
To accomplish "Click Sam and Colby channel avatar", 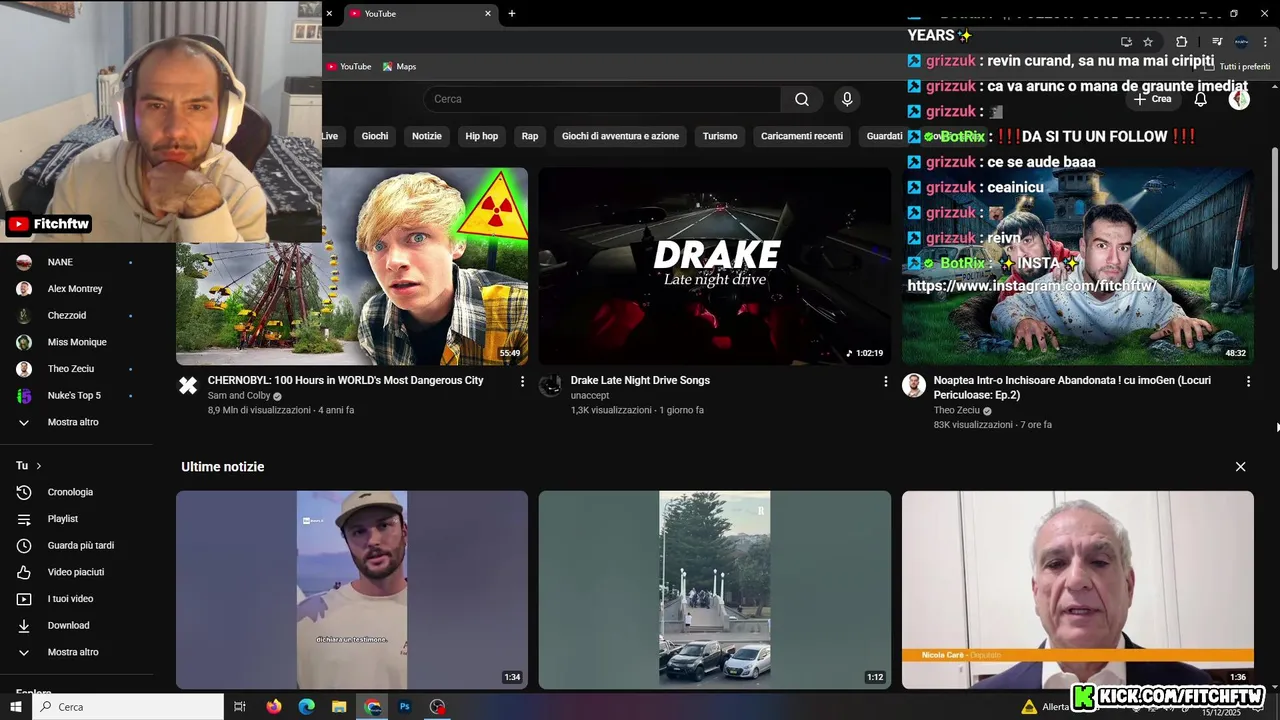I will 188,386.
